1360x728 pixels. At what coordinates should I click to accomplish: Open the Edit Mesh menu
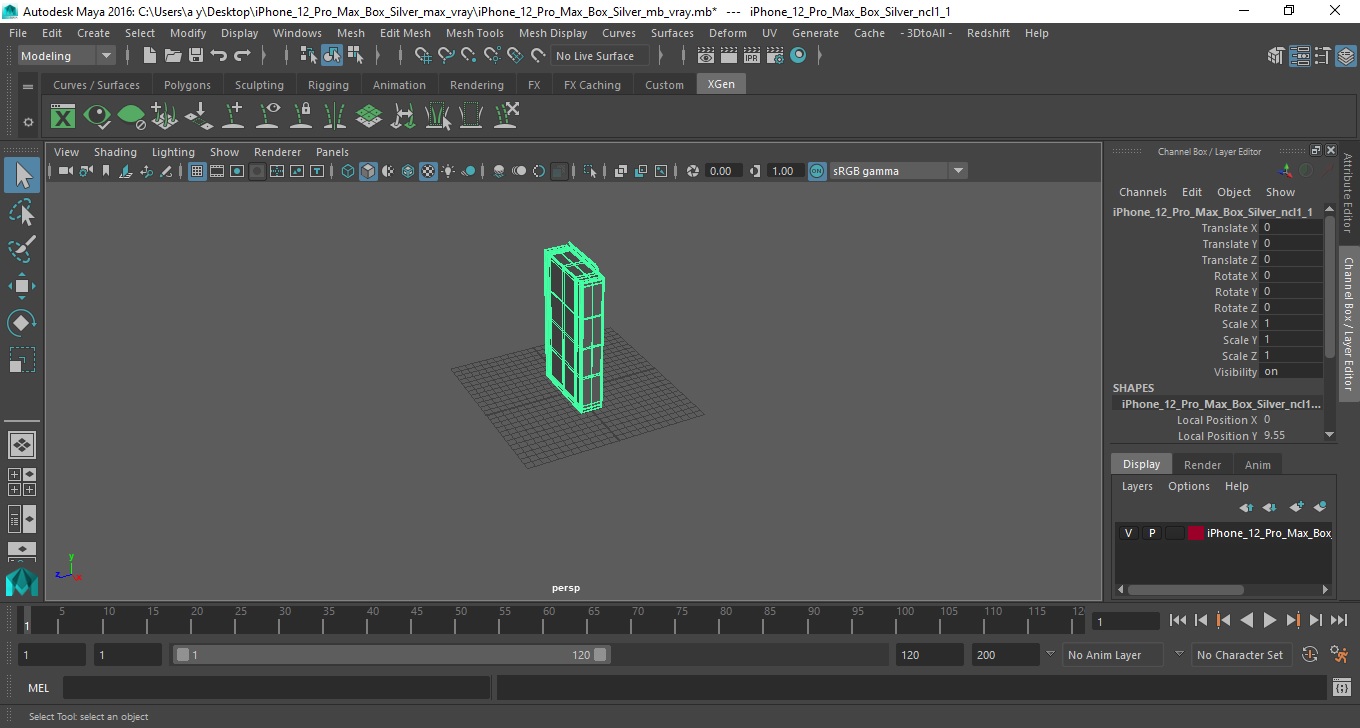point(405,33)
